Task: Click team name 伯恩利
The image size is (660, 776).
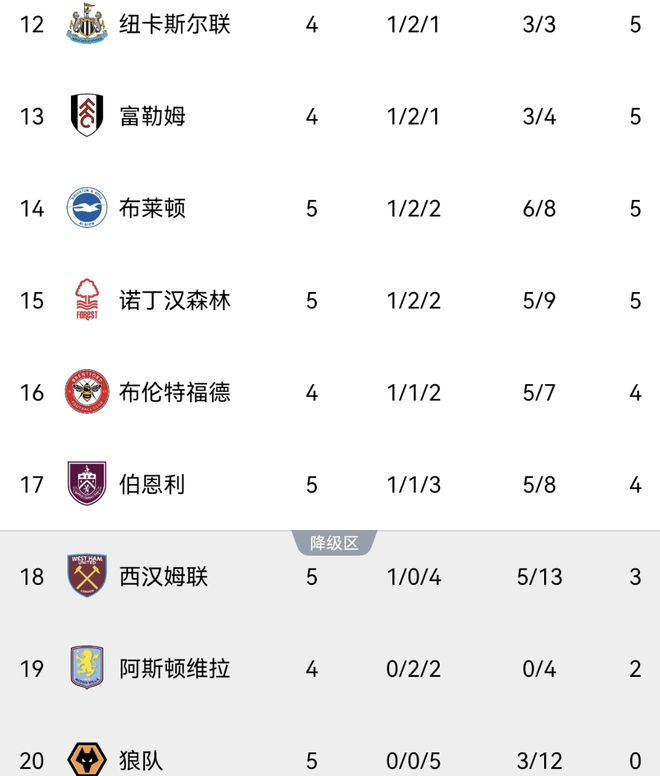Action: [x=152, y=484]
